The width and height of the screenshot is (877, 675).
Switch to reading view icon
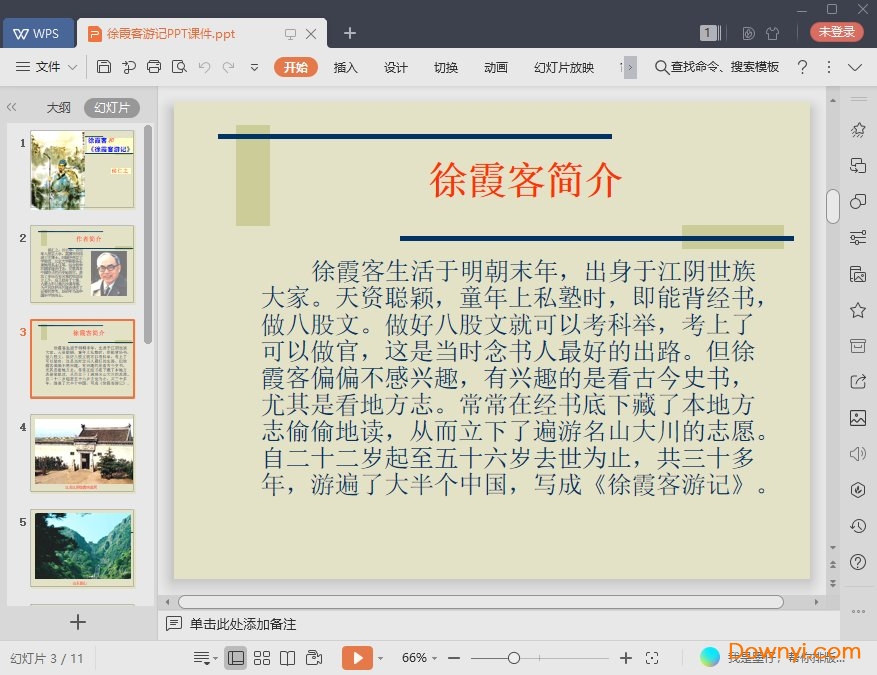point(288,657)
